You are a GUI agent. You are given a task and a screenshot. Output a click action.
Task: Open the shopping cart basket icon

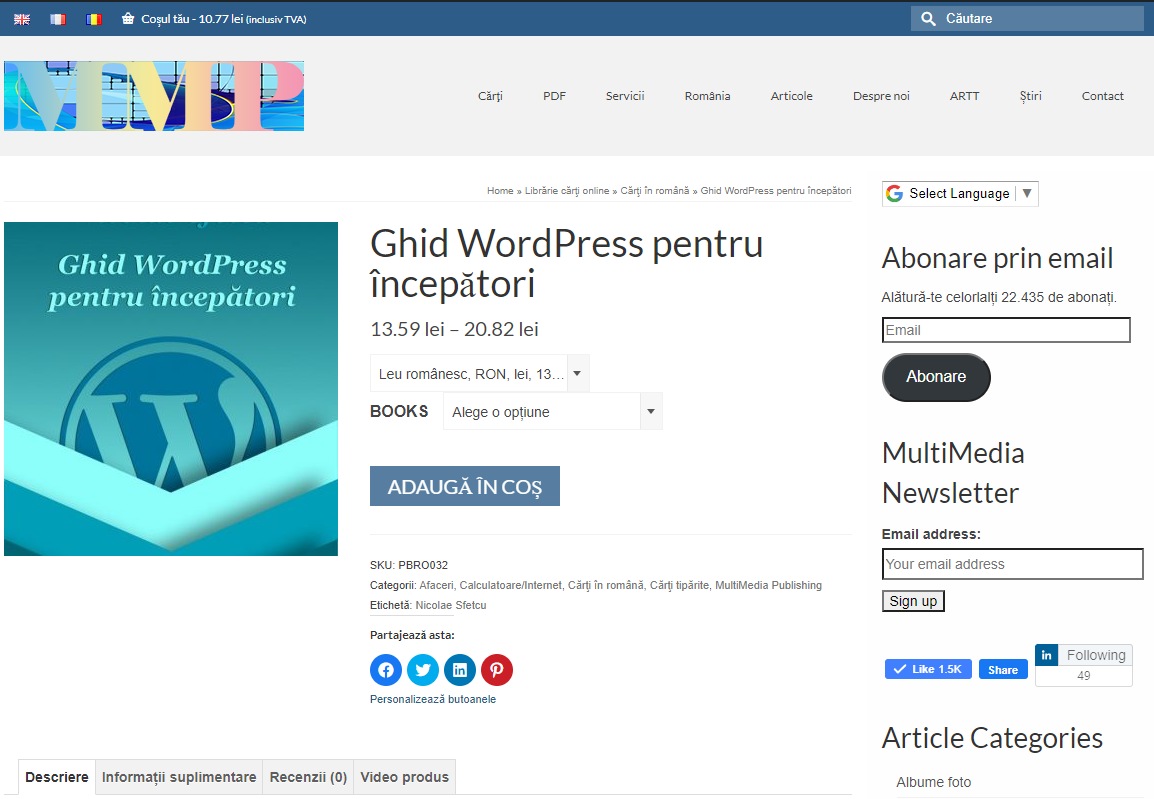click(x=128, y=19)
